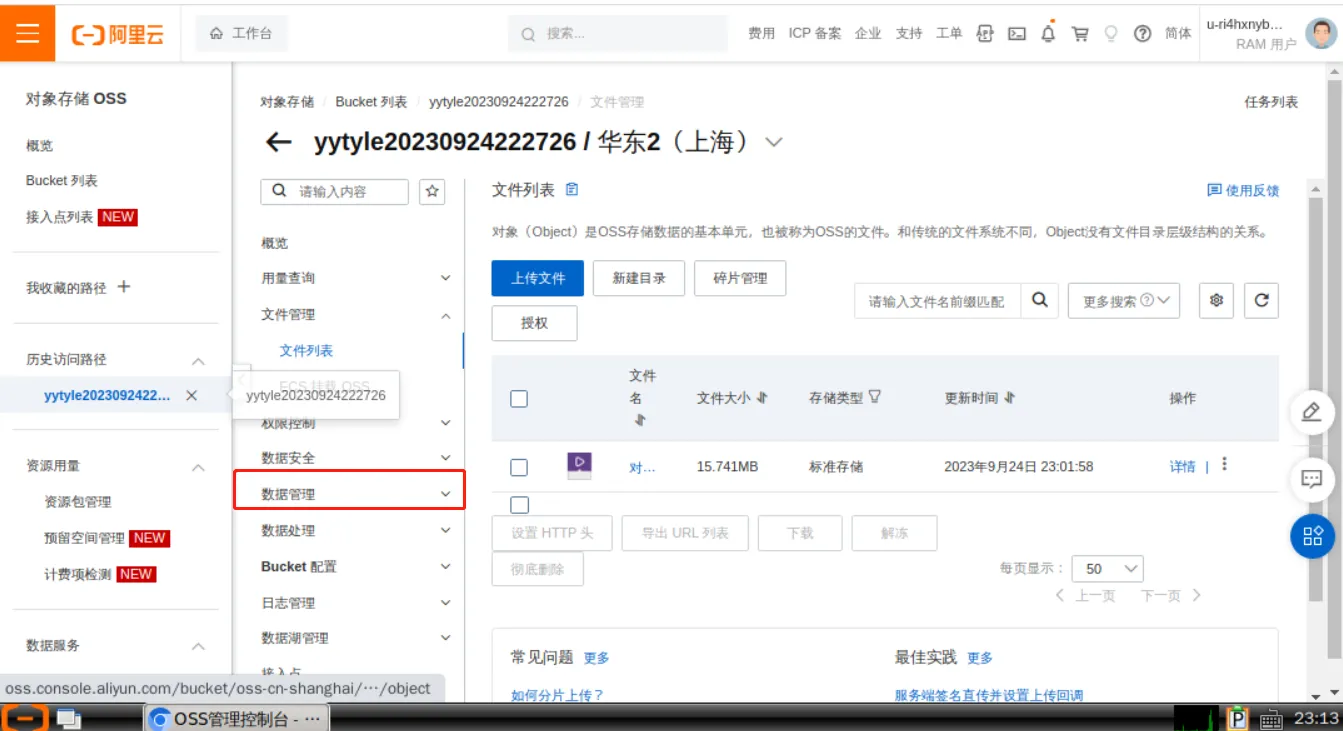Expand the bucket region dropdown chevron

click(x=773, y=142)
